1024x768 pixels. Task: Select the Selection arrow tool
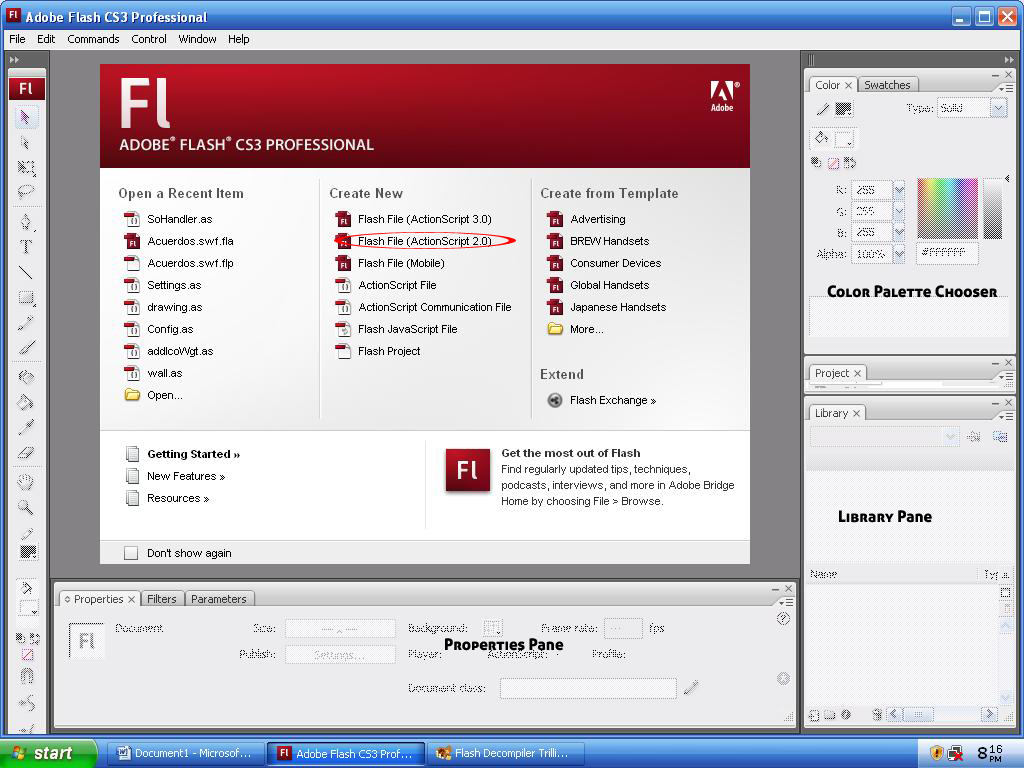26,118
